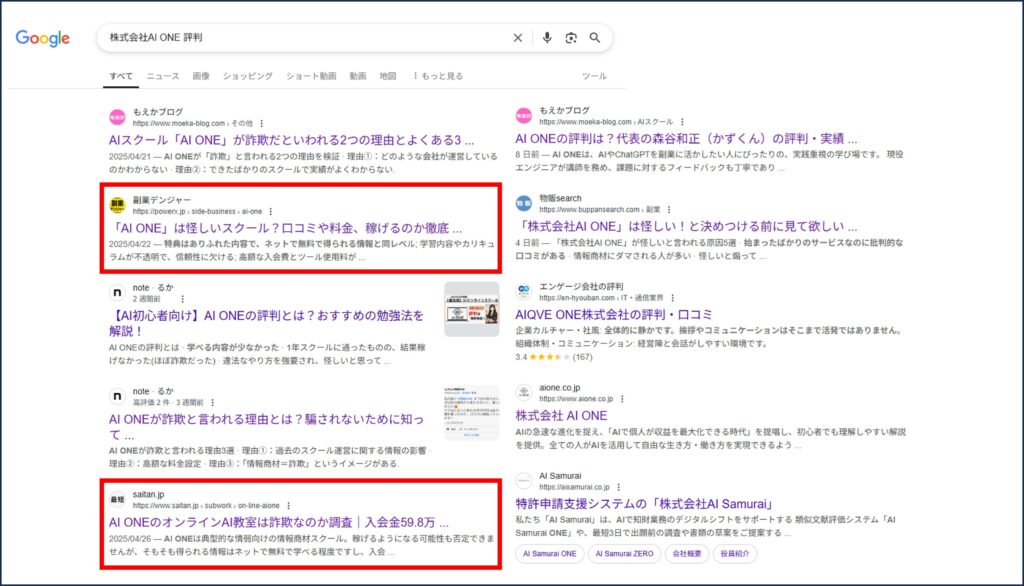
Task: Click the AI Samurai ONE sitelink chip
Action: 549,552
